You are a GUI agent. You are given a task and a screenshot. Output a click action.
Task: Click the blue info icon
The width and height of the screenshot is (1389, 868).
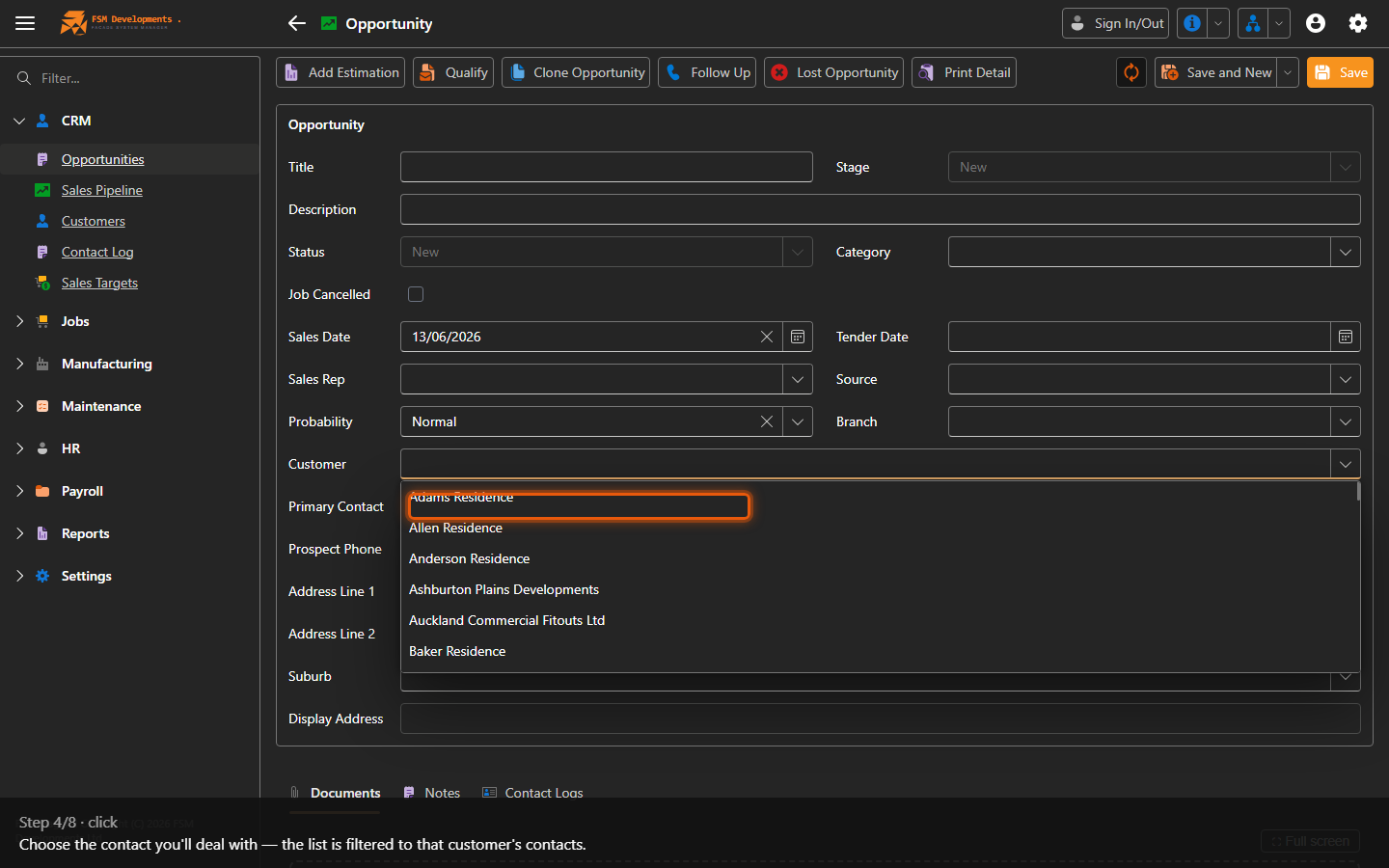point(1192,23)
